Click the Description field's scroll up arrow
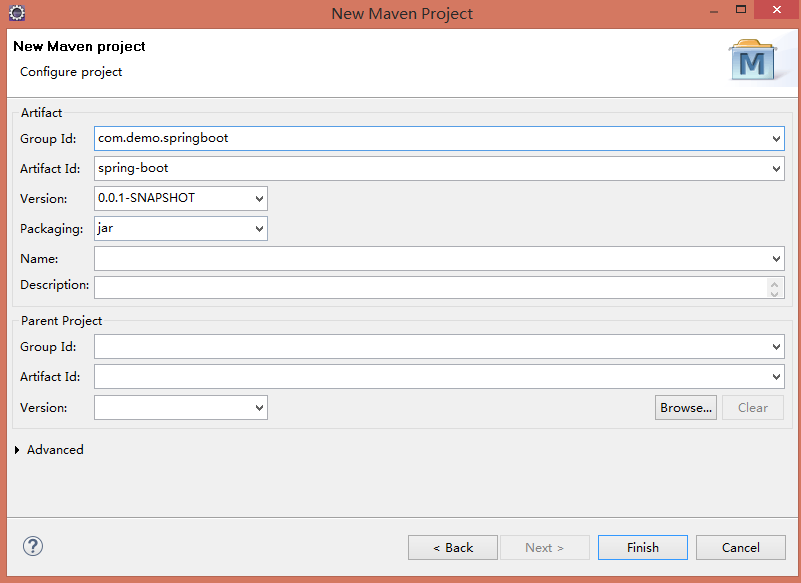 pos(774,284)
